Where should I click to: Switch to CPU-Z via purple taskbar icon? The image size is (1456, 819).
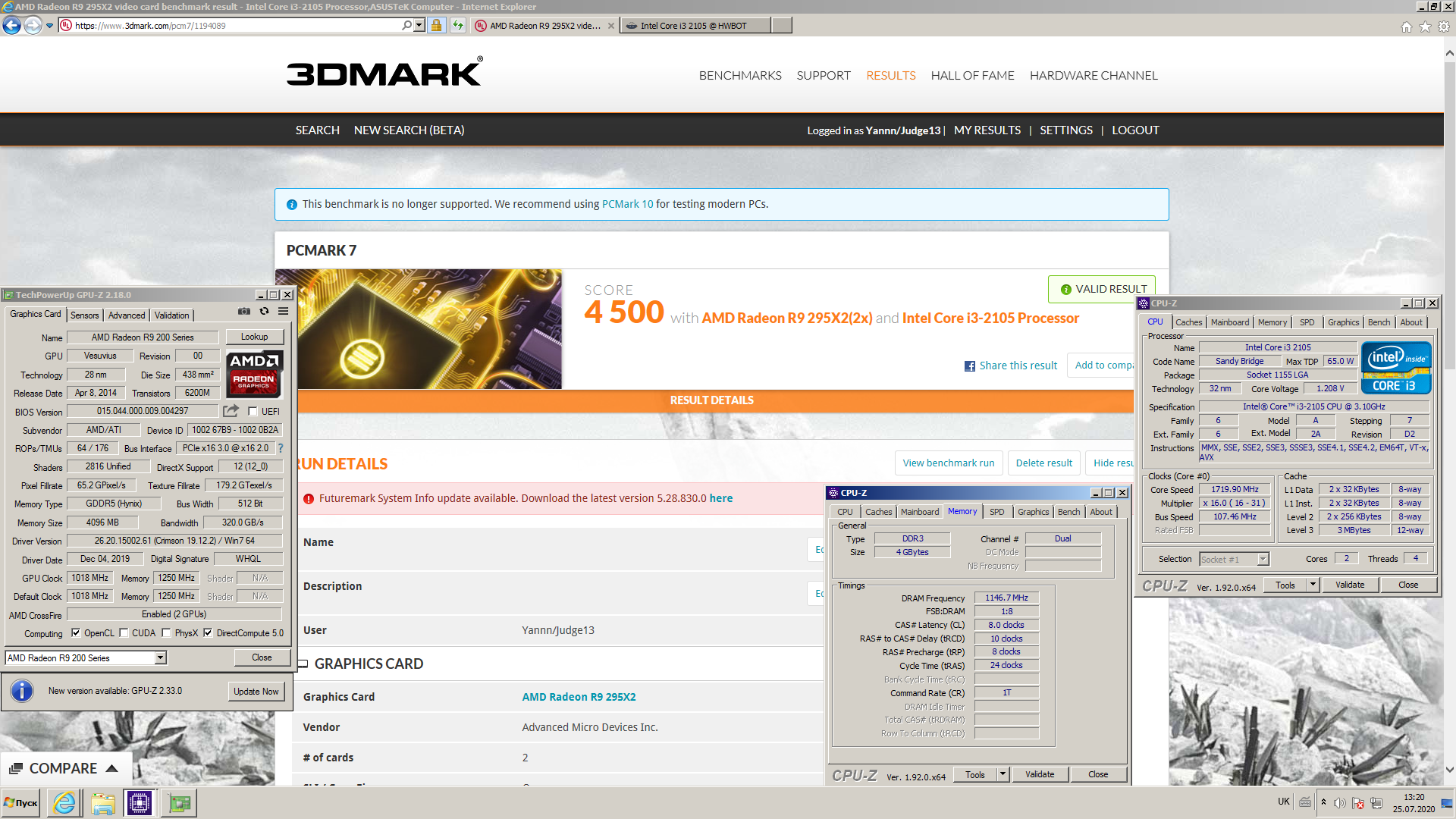click(x=140, y=803)
